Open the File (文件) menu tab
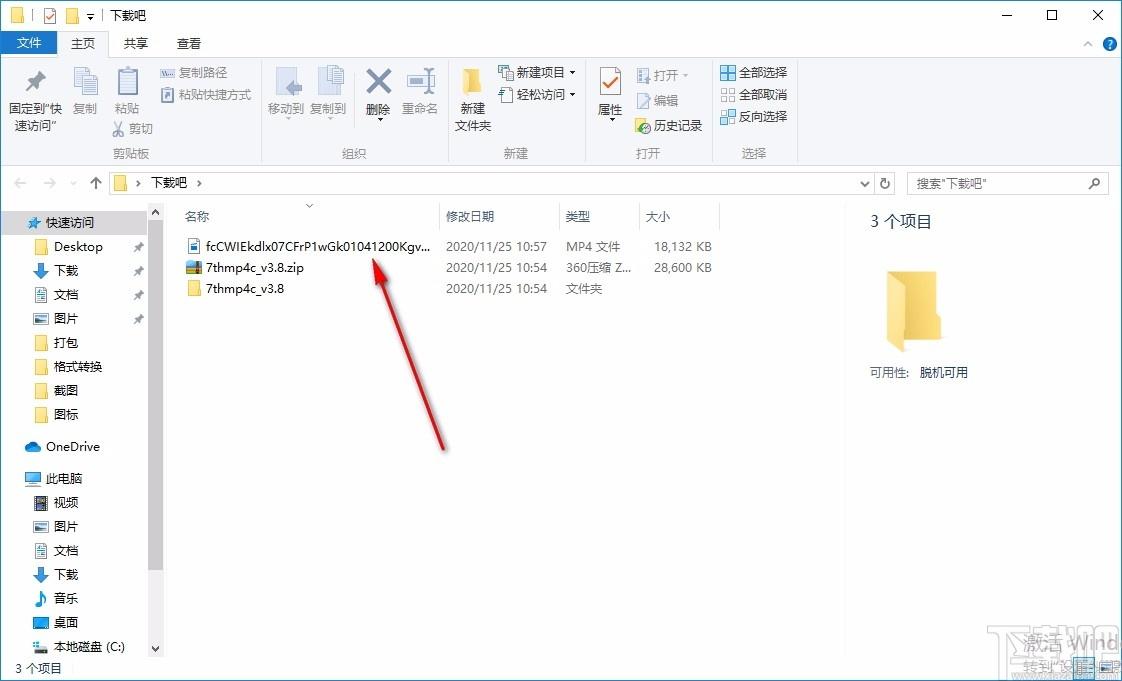Viewport: 1122px width, 681px height. pos(29,43)
